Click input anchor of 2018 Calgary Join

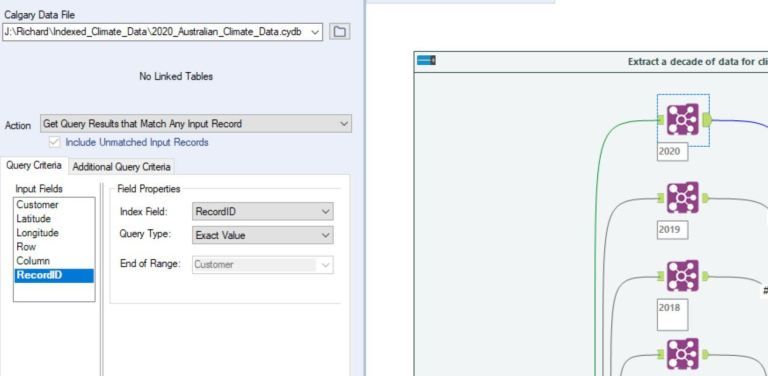[661, 277]
